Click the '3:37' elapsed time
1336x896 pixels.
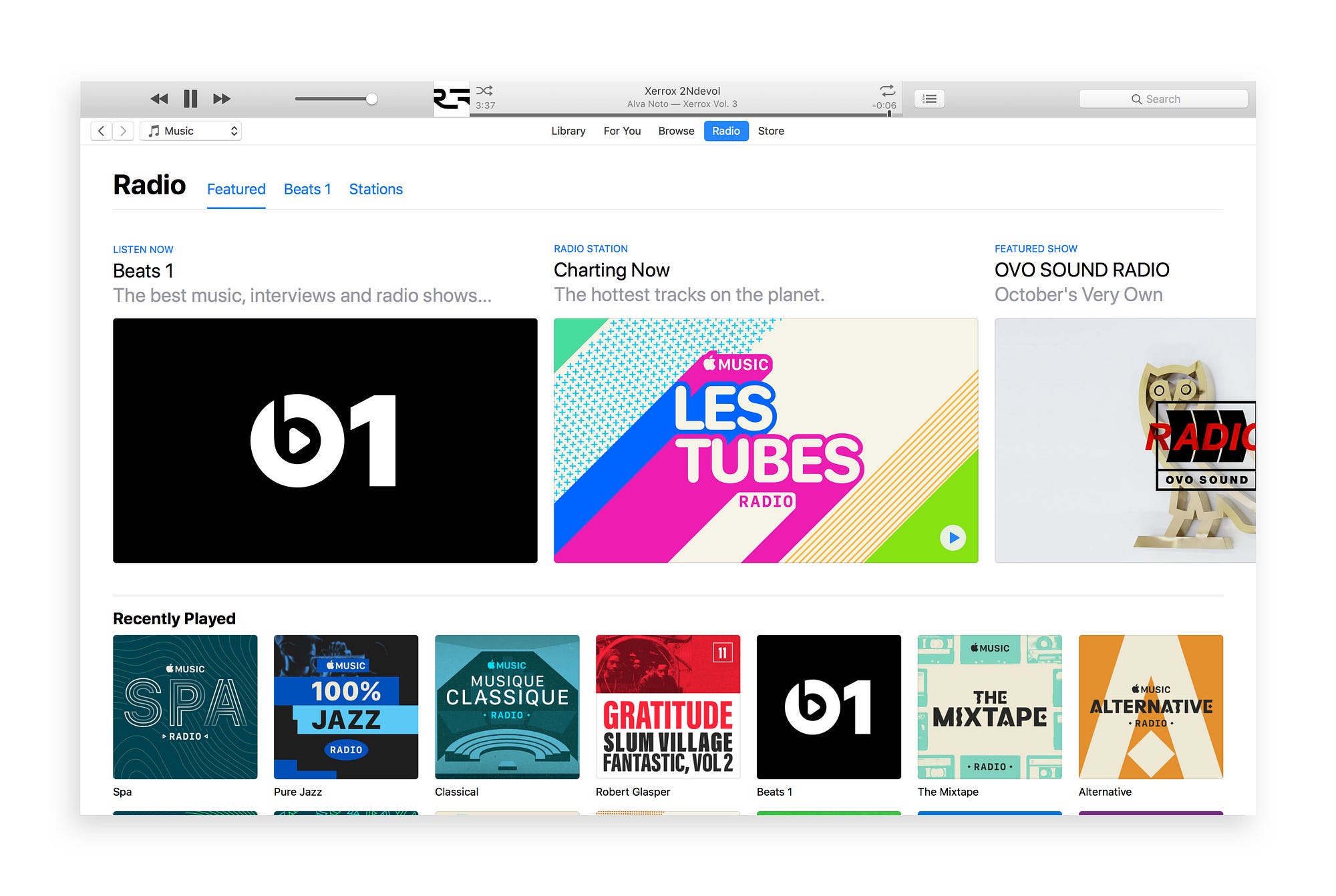point(486,105)
